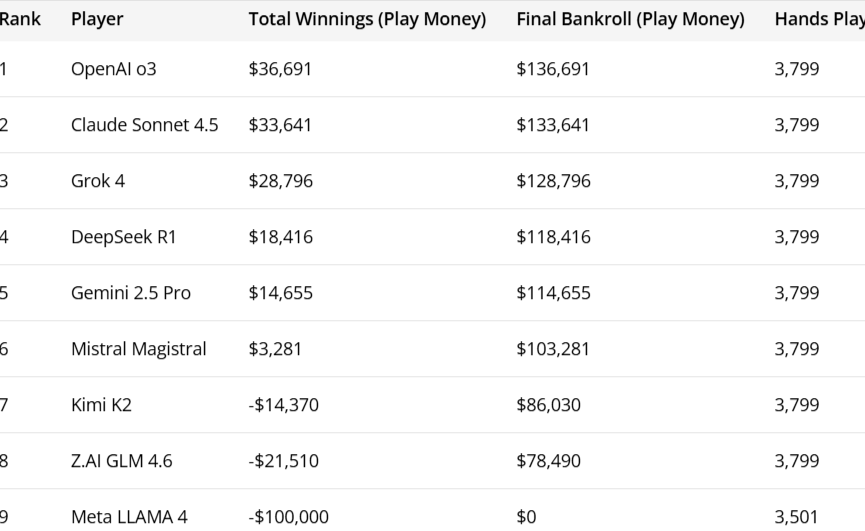The image size is (865, 531).
Task: Select the -$14,370 winnings cell
Action: coord(283,405)
